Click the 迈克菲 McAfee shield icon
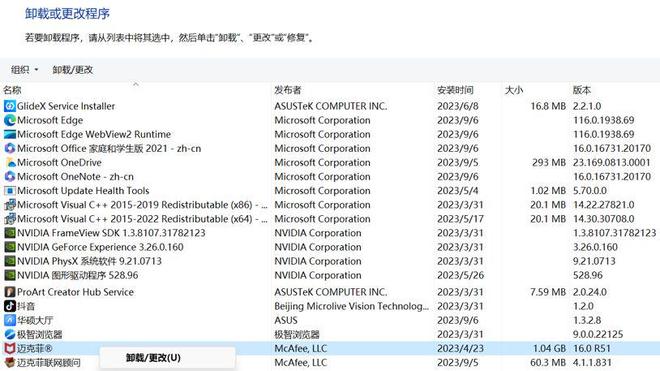660x371 pixels. click(x=10, y=349)
